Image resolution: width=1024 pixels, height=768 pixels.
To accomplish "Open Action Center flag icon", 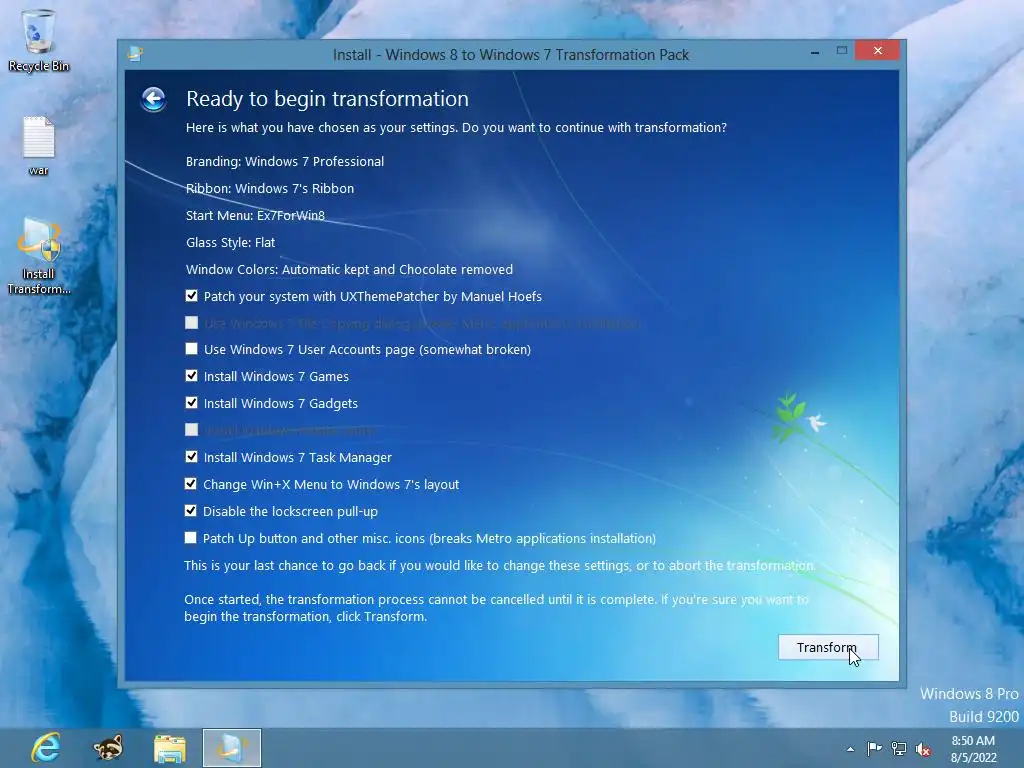I will pyautogui.click(x=874, y=749).
